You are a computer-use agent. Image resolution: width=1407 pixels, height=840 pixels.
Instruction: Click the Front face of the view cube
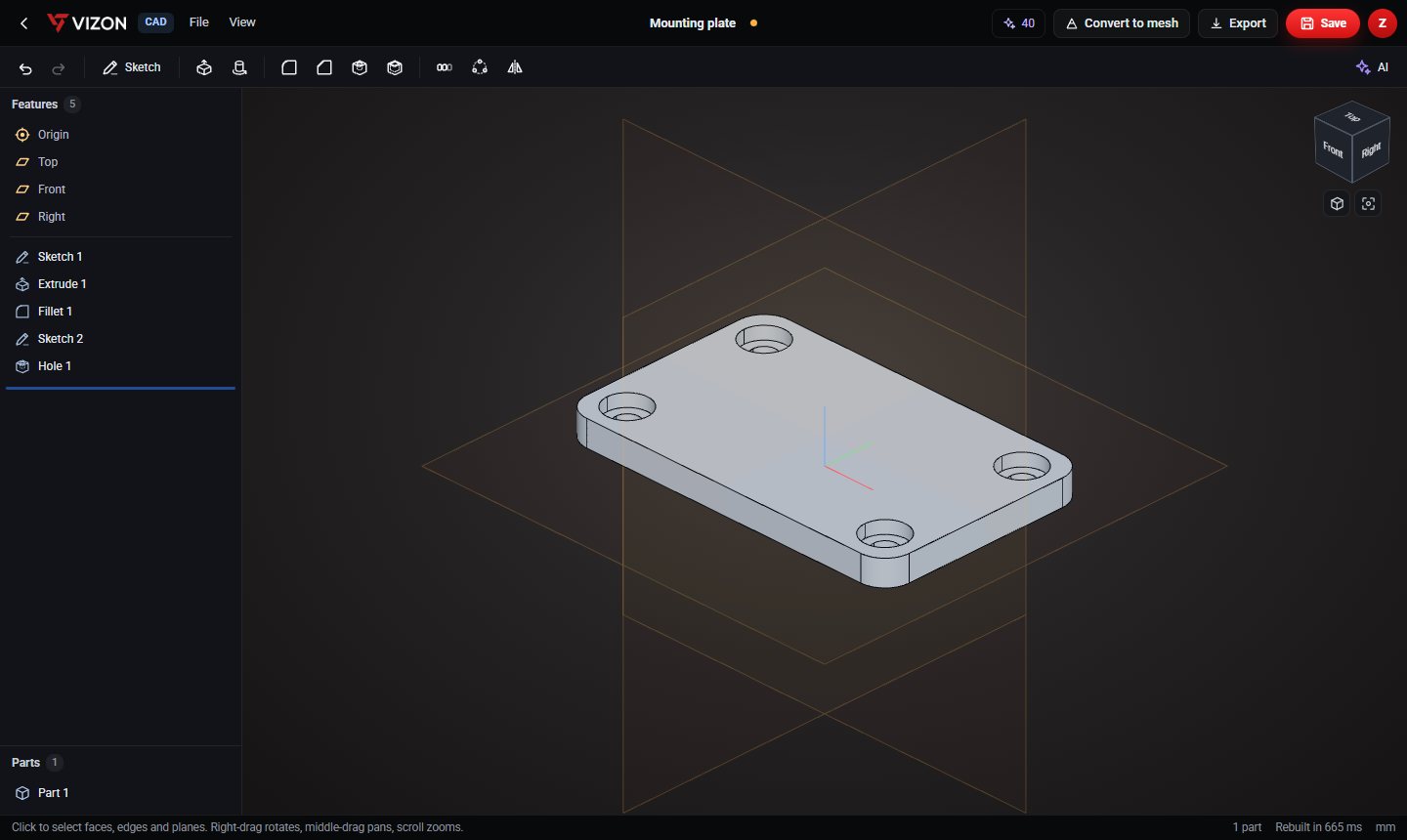pos(1333,149)
